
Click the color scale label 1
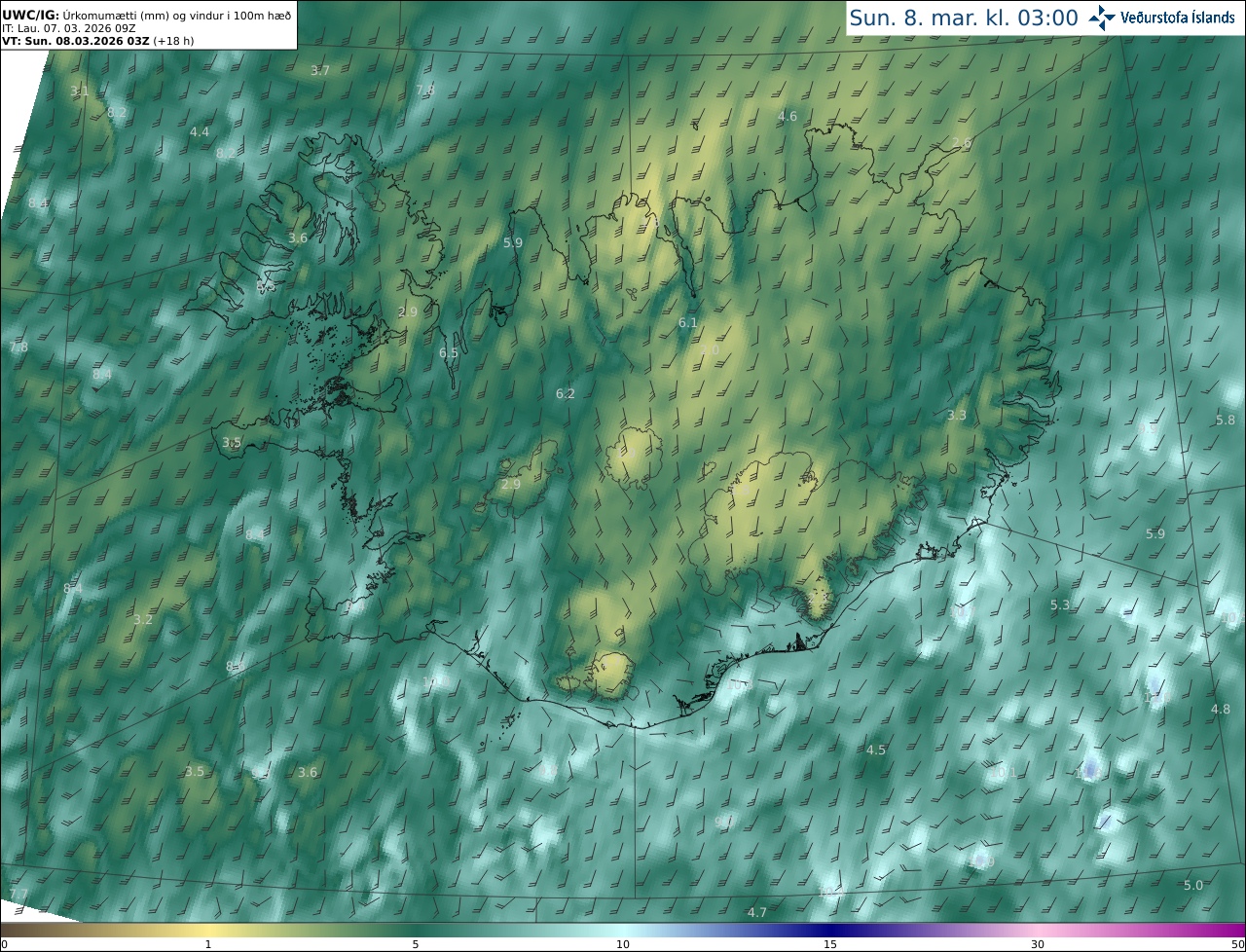(208, 944)
